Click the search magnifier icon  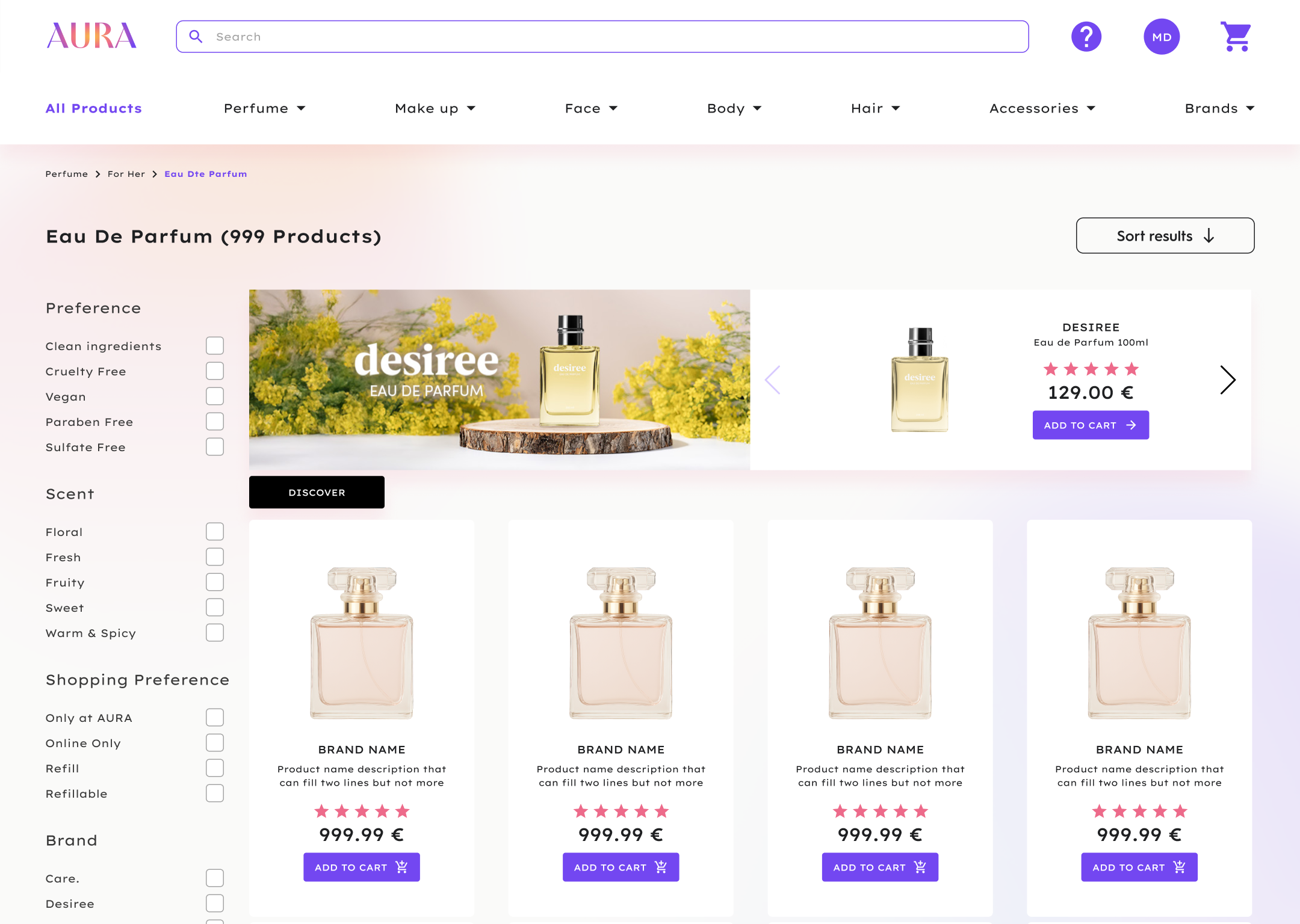(196, 37)
